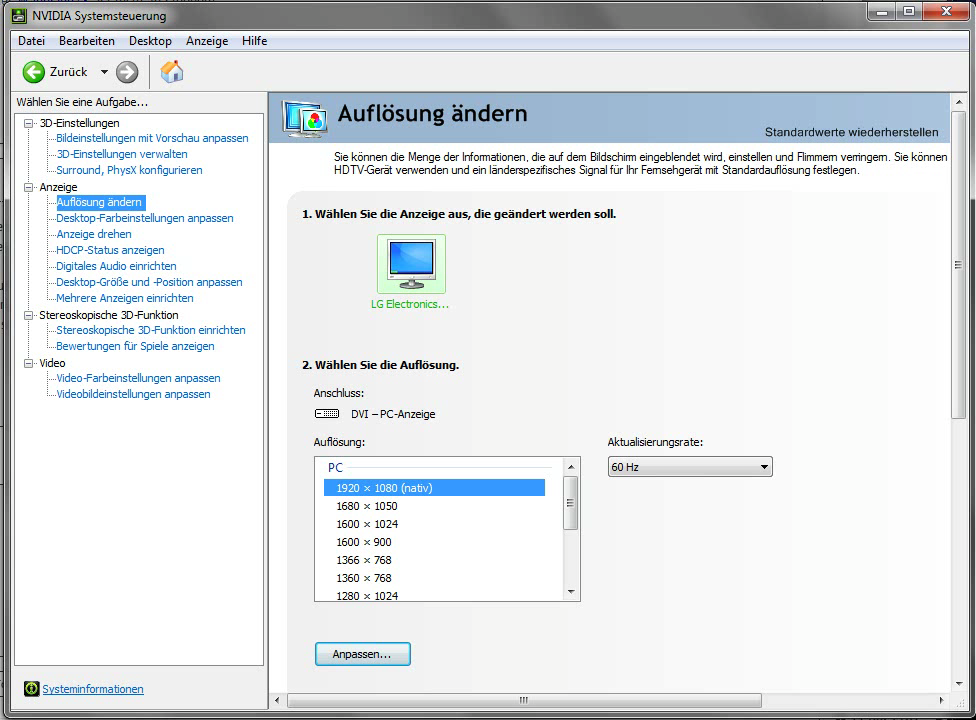Click main panel scroll up arrow

tap(958, 102)
